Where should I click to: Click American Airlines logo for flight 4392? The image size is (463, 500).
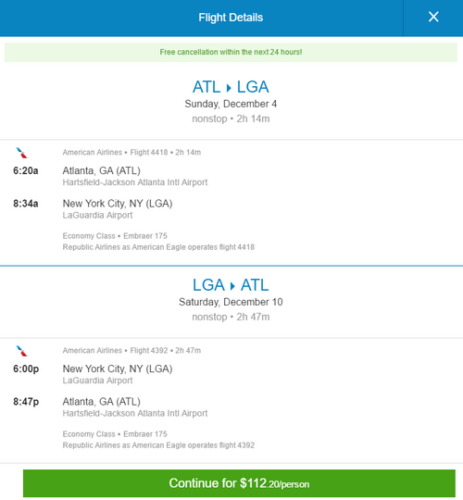pyautogui.click(x=22, y=351)
